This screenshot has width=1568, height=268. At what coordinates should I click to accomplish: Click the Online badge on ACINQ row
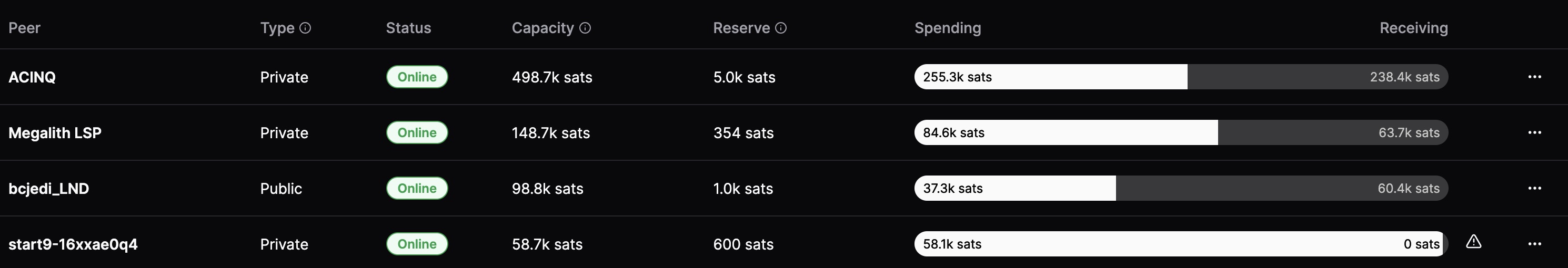(417, 77)
